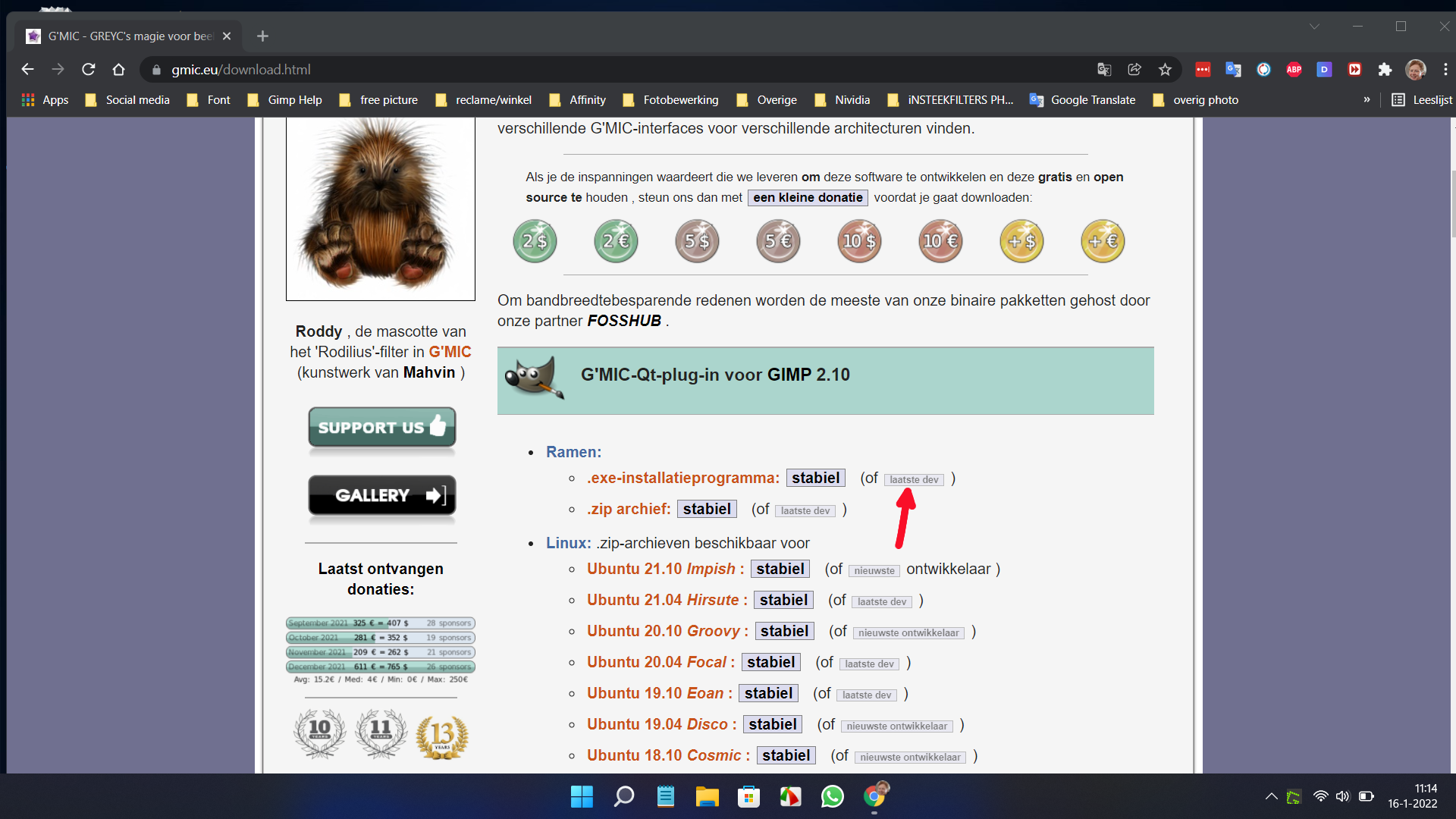1456x819 pixels.
Task: Download stabiel for Ubuntu 21.10 Impish
Action: pos(780,569)
